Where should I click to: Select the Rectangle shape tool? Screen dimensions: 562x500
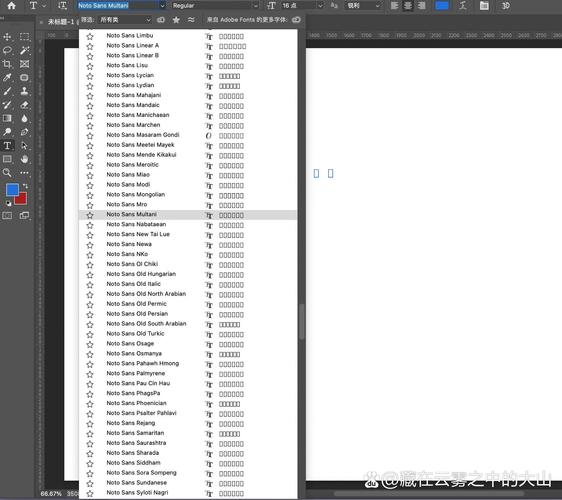tap(7, 159)
